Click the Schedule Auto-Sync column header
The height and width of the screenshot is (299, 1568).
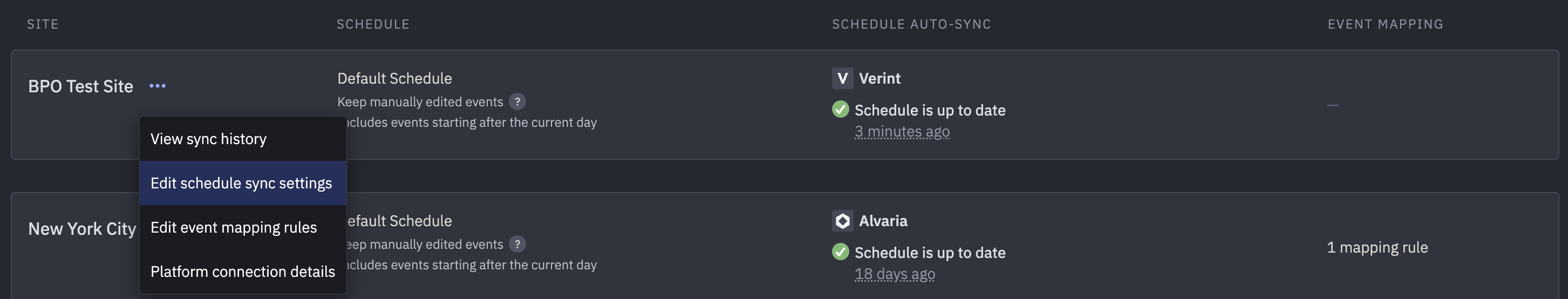point(911,24)
